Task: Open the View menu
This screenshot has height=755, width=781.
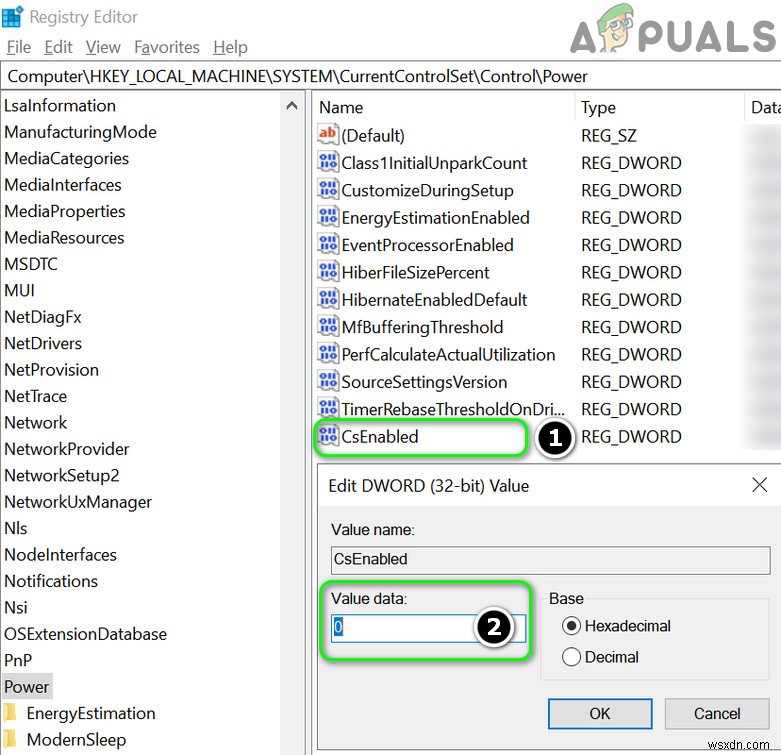Action: 103,47
